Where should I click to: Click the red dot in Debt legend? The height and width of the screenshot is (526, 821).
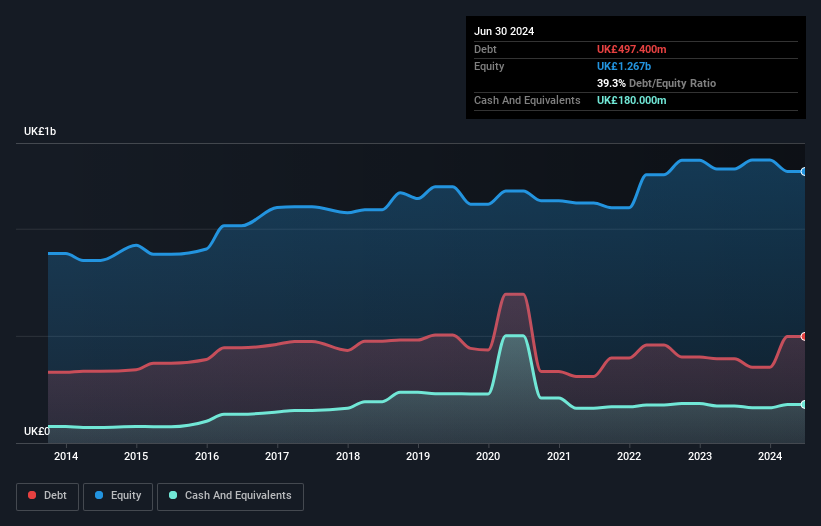click(32, 495)
